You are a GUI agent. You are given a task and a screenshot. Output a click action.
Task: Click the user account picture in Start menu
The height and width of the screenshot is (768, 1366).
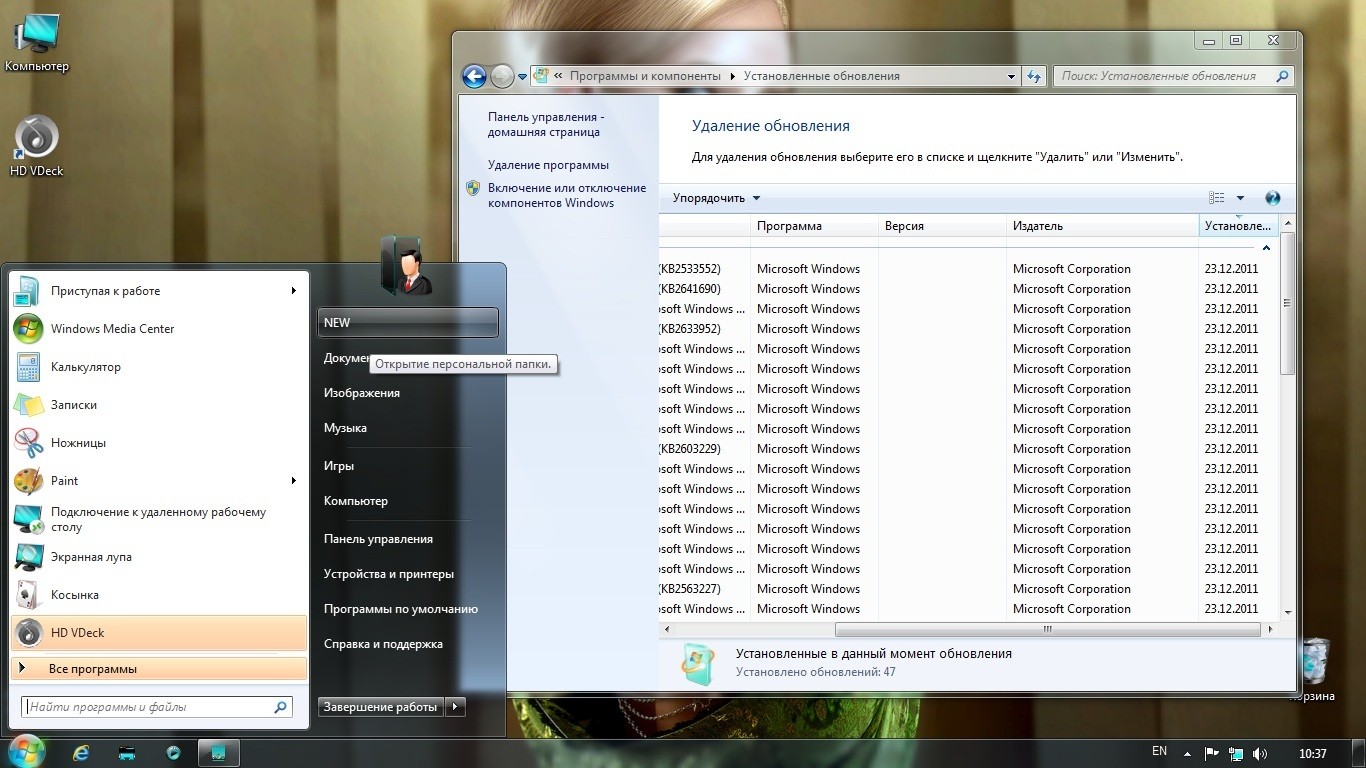(x=407, y=265)
